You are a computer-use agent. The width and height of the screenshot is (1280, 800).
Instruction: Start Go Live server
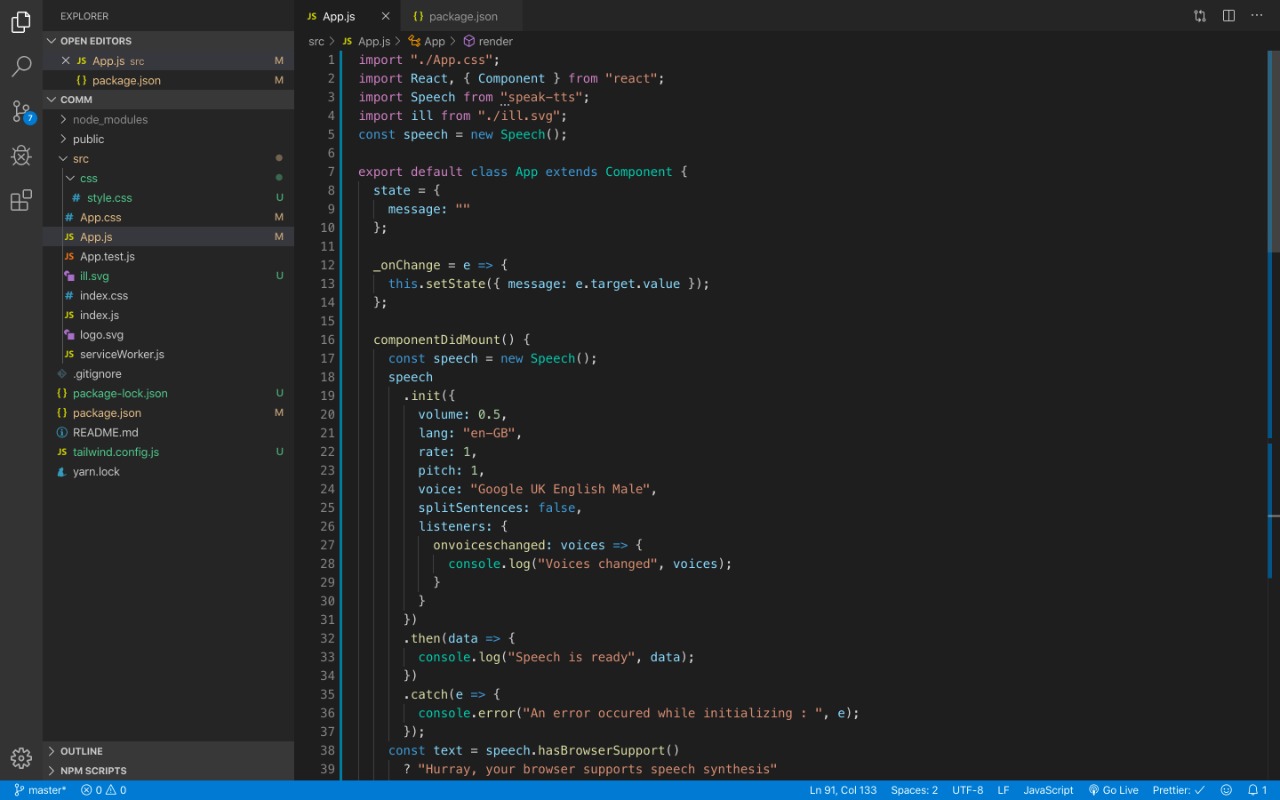tap(1113, 790)
